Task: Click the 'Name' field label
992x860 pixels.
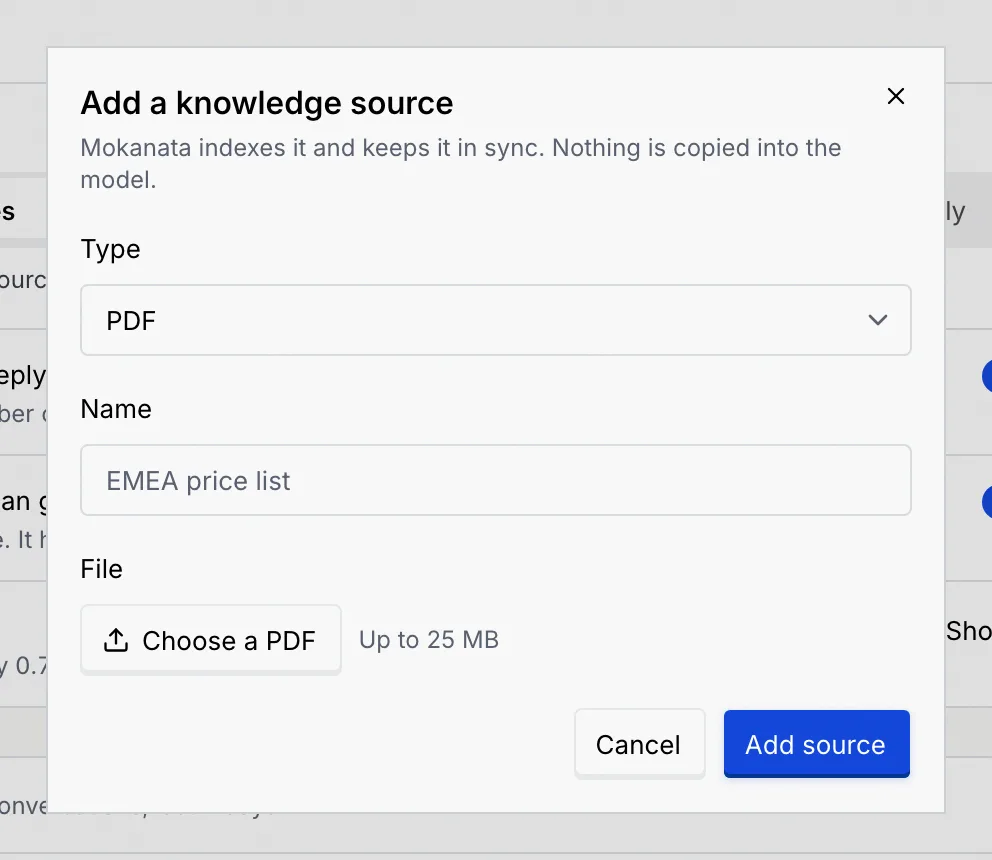Action: pyautogui.click(x=116, y=409)
